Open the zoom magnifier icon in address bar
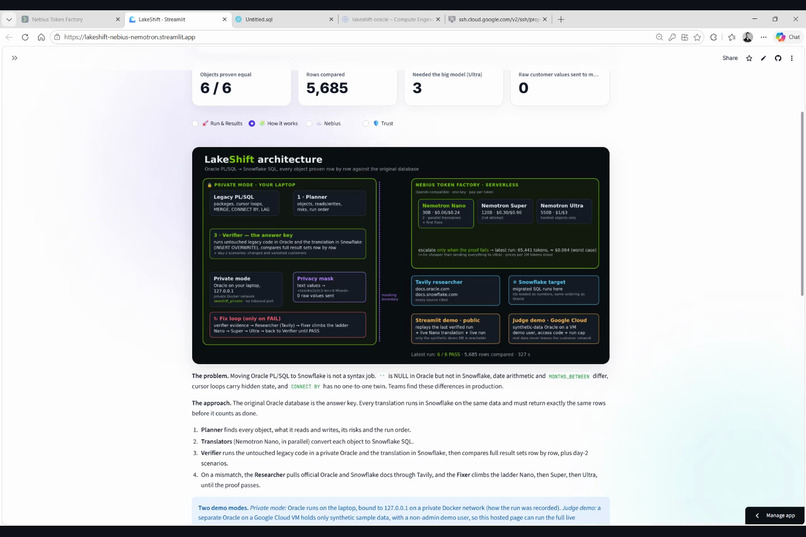 659,37
